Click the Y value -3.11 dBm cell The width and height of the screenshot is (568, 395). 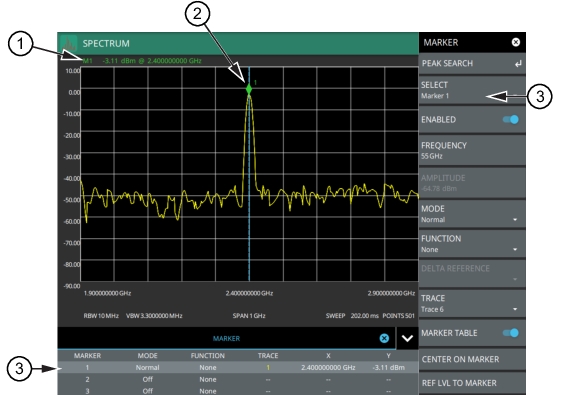pyautogui.click(x=389, y=367)
